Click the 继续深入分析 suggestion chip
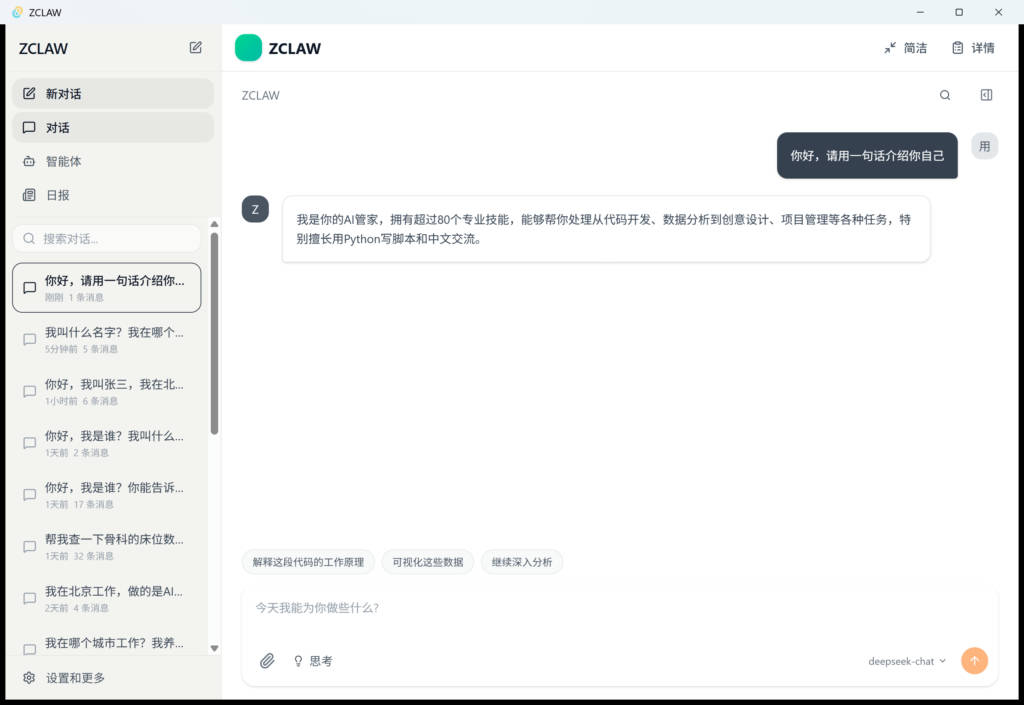This screenshot has width=1024, height=705. tap(522, 562)
